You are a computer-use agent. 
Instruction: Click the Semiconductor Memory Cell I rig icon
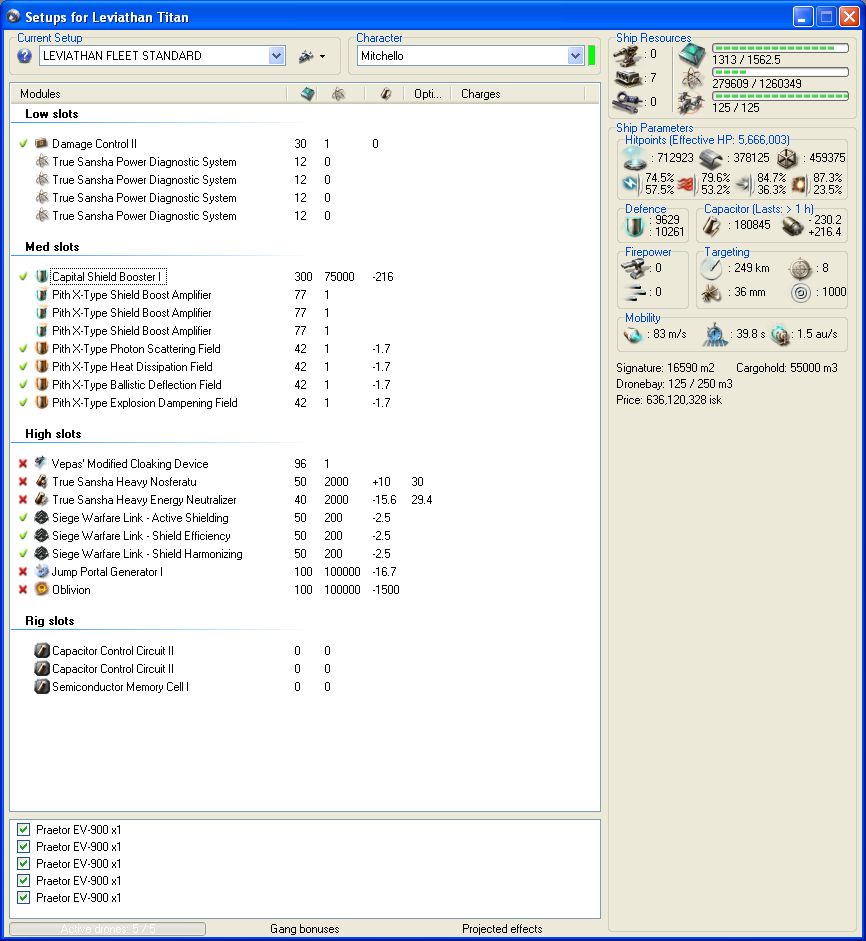click(42, 687)
